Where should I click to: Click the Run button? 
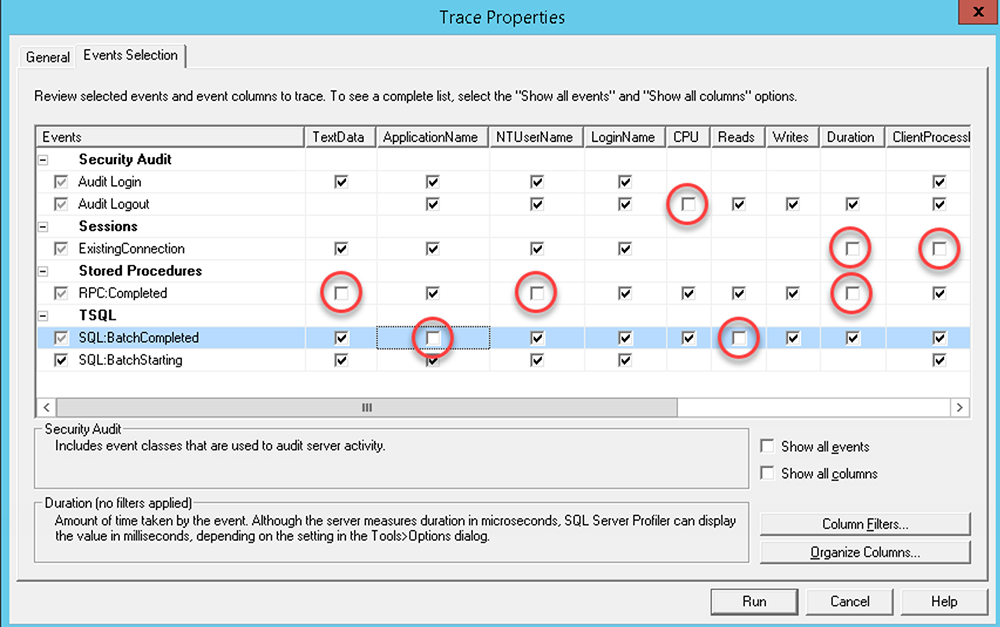coord(754,601)
